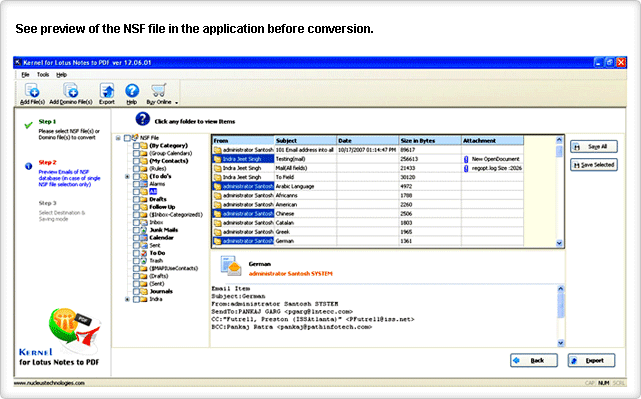Click the preview pane scroll up arrow
The image size is (641, 399).
coord(560,289)
